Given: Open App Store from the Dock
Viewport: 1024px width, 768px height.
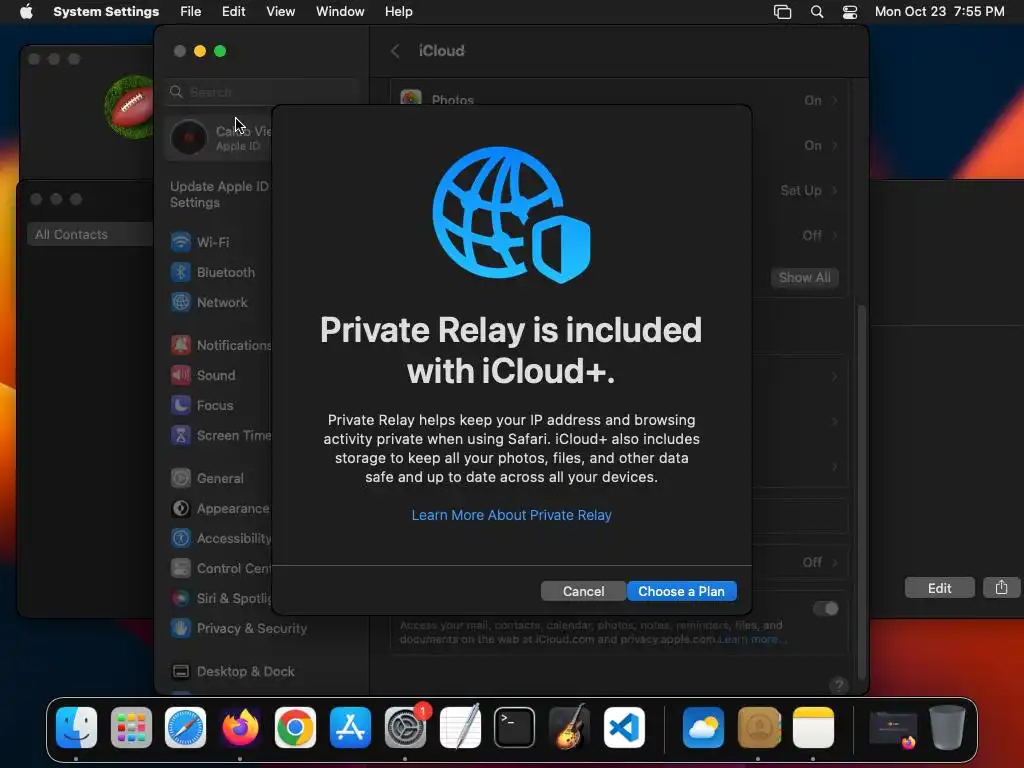Looking at the screenshot, I should point(350,727).
